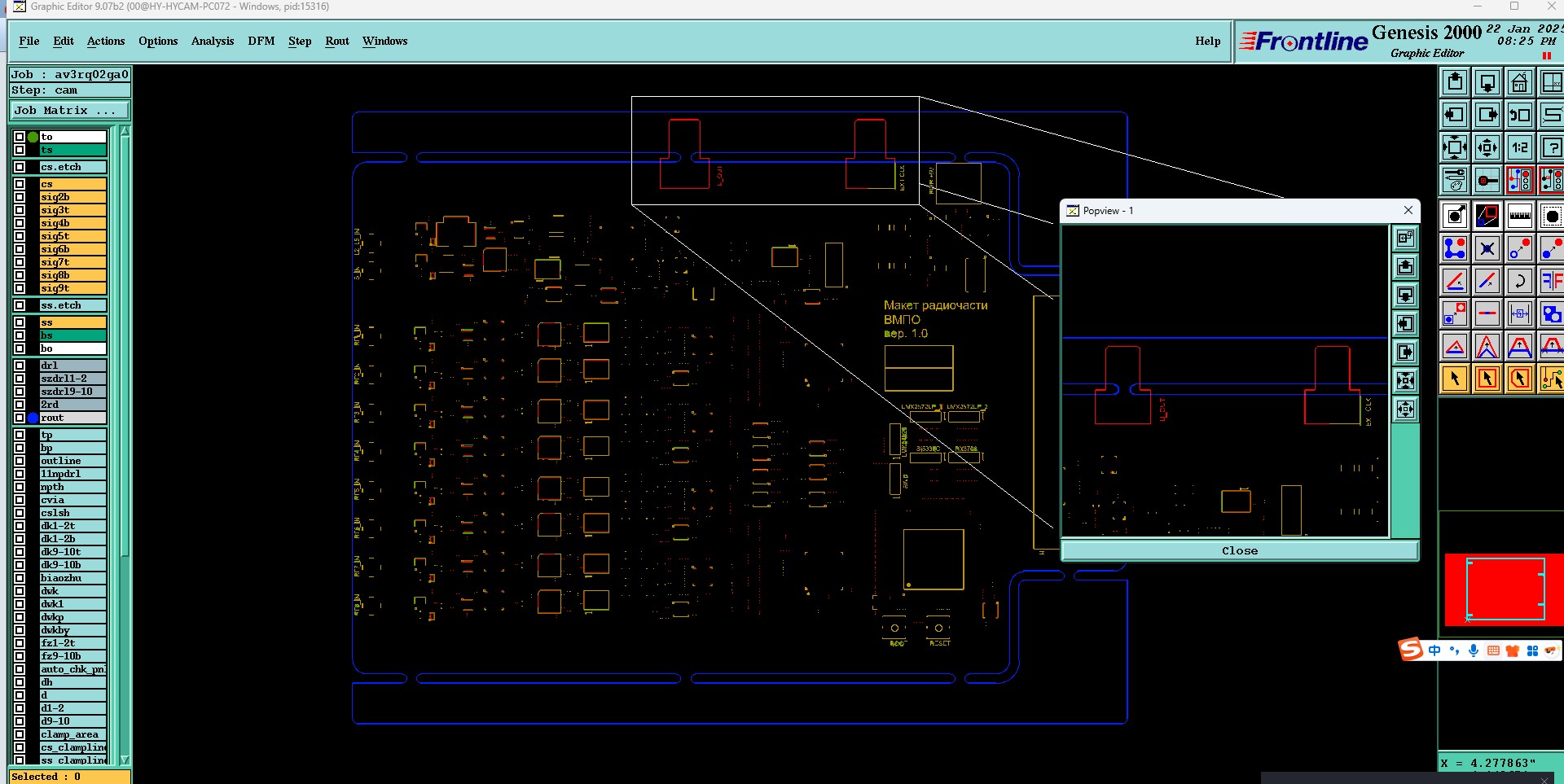Click the wrench and palette settings icon
This screenshot has width=1564, height=784.
1455,181
